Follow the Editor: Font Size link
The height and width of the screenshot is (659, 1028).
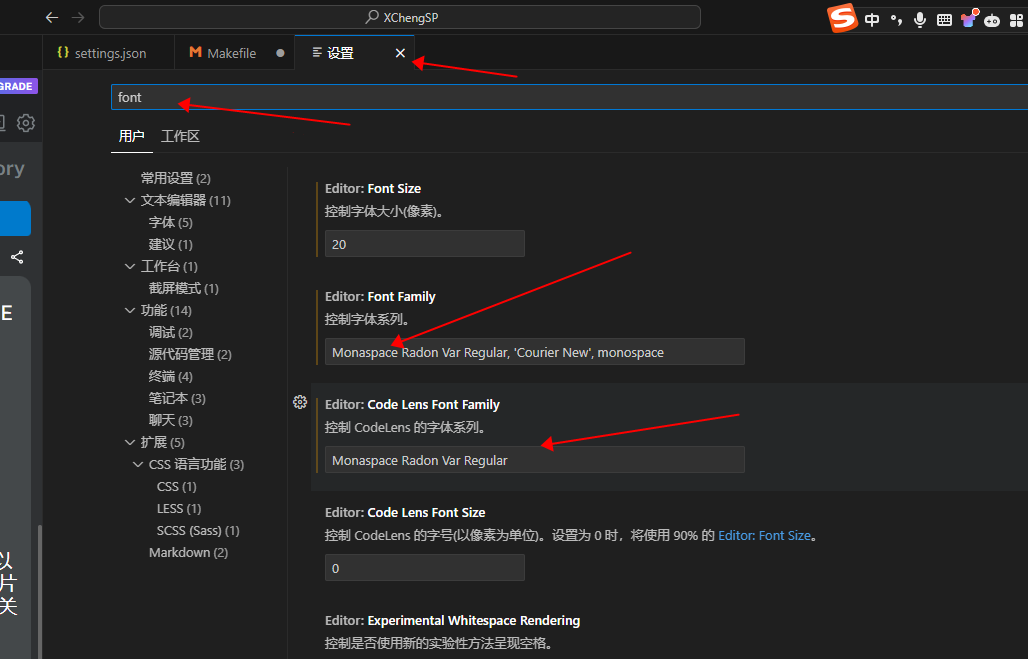click(764, 536)
